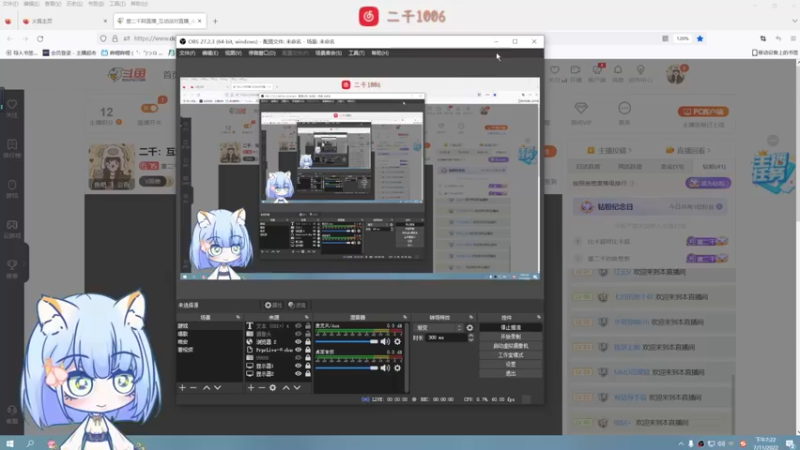The image size is (800, 450).
Task: Move selected scene up in Scenes panel
Action: 207,388
